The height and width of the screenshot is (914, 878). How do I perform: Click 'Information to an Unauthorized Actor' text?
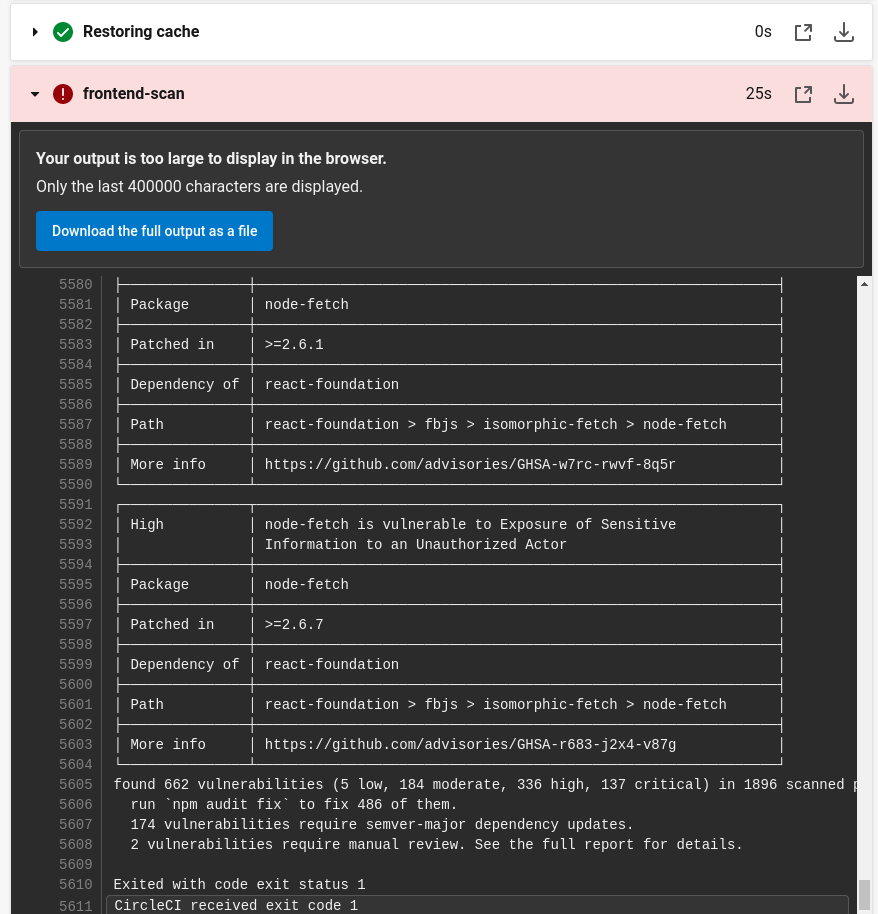click(416, 544)
